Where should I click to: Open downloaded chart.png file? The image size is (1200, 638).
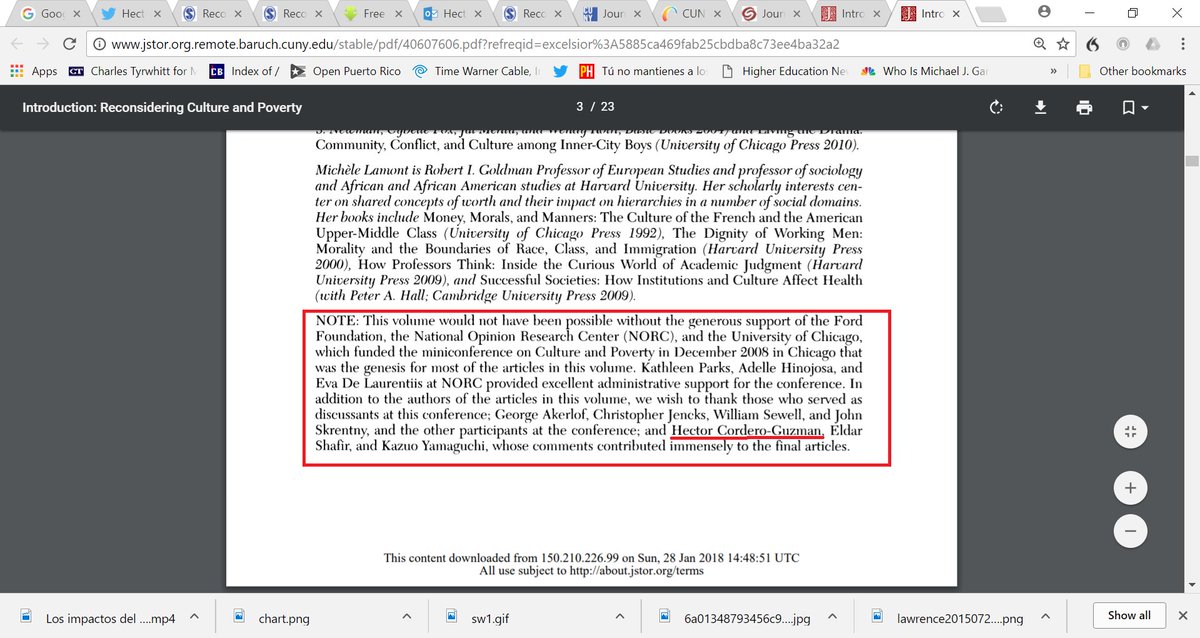tap(270, 617)
